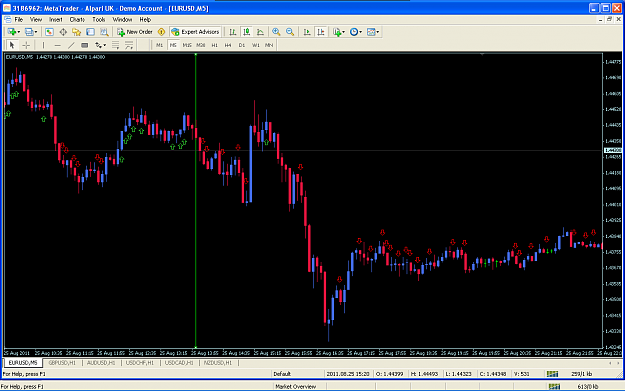Open the Strategy Tester icon
The width and height of the screenshot is (625, 391).
point(104,32)
